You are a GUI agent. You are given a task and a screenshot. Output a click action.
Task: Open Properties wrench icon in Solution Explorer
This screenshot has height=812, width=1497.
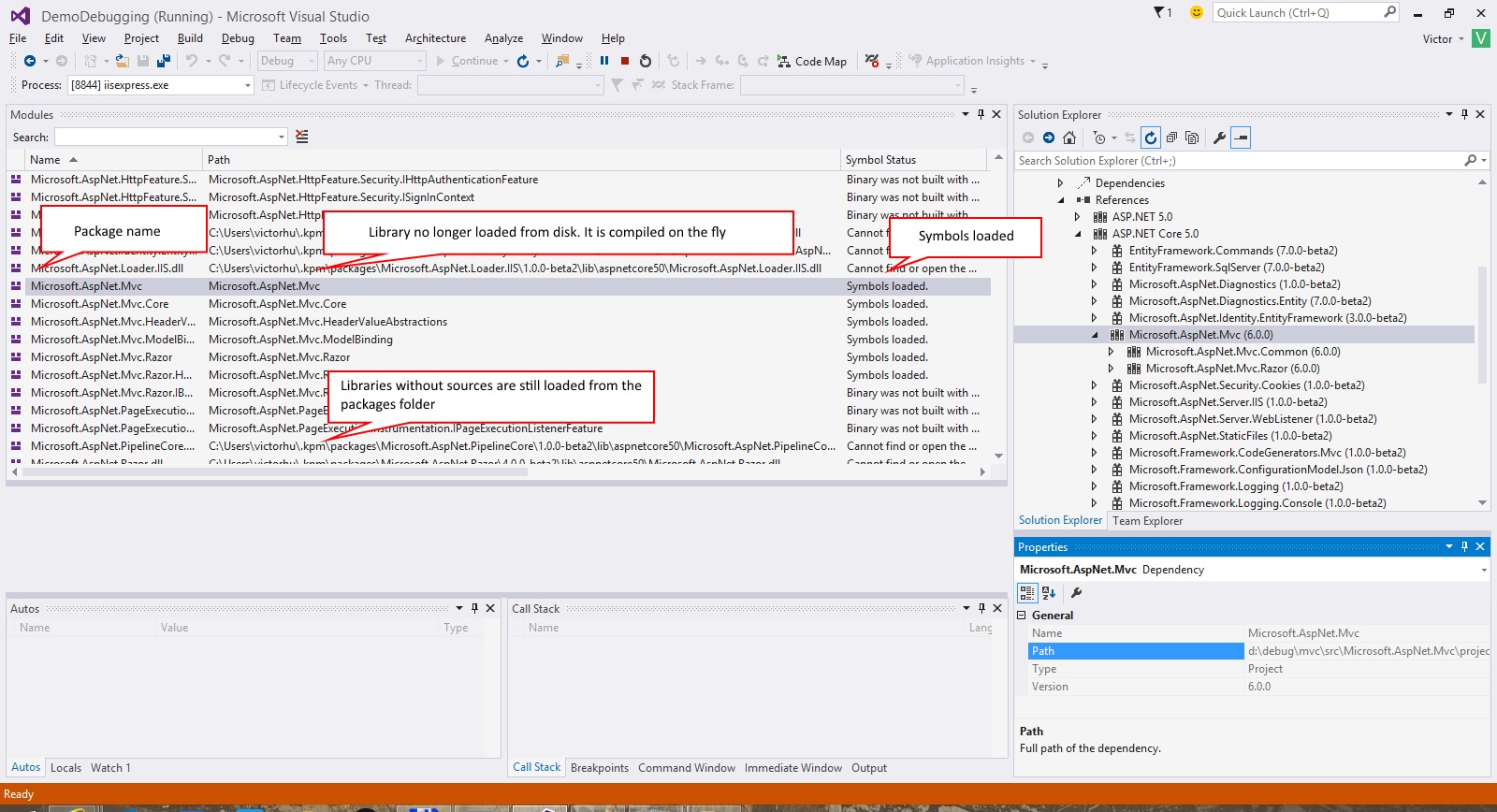[x=1219, y=138]
